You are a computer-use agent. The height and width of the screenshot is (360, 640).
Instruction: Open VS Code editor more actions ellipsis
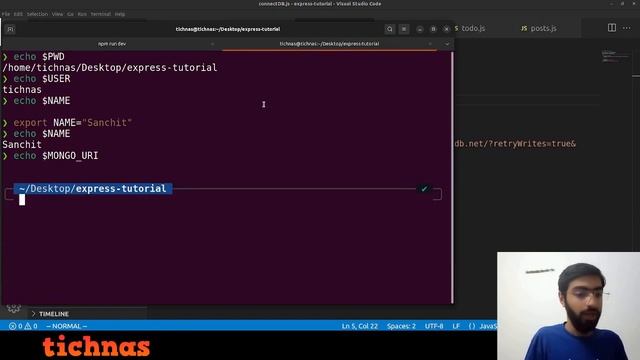click(x=627, y=28)
